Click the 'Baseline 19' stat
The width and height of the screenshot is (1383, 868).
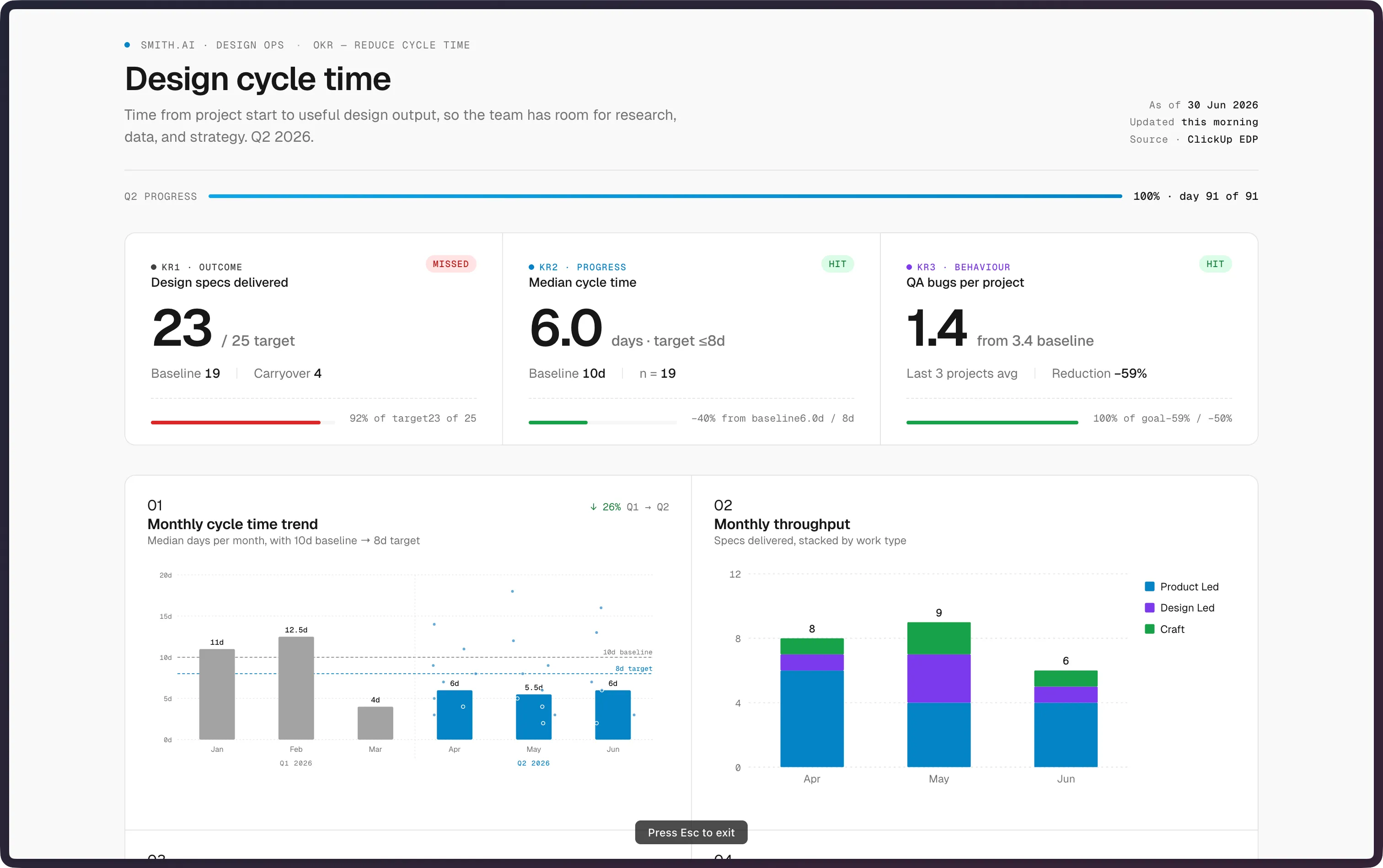(185, 373)
